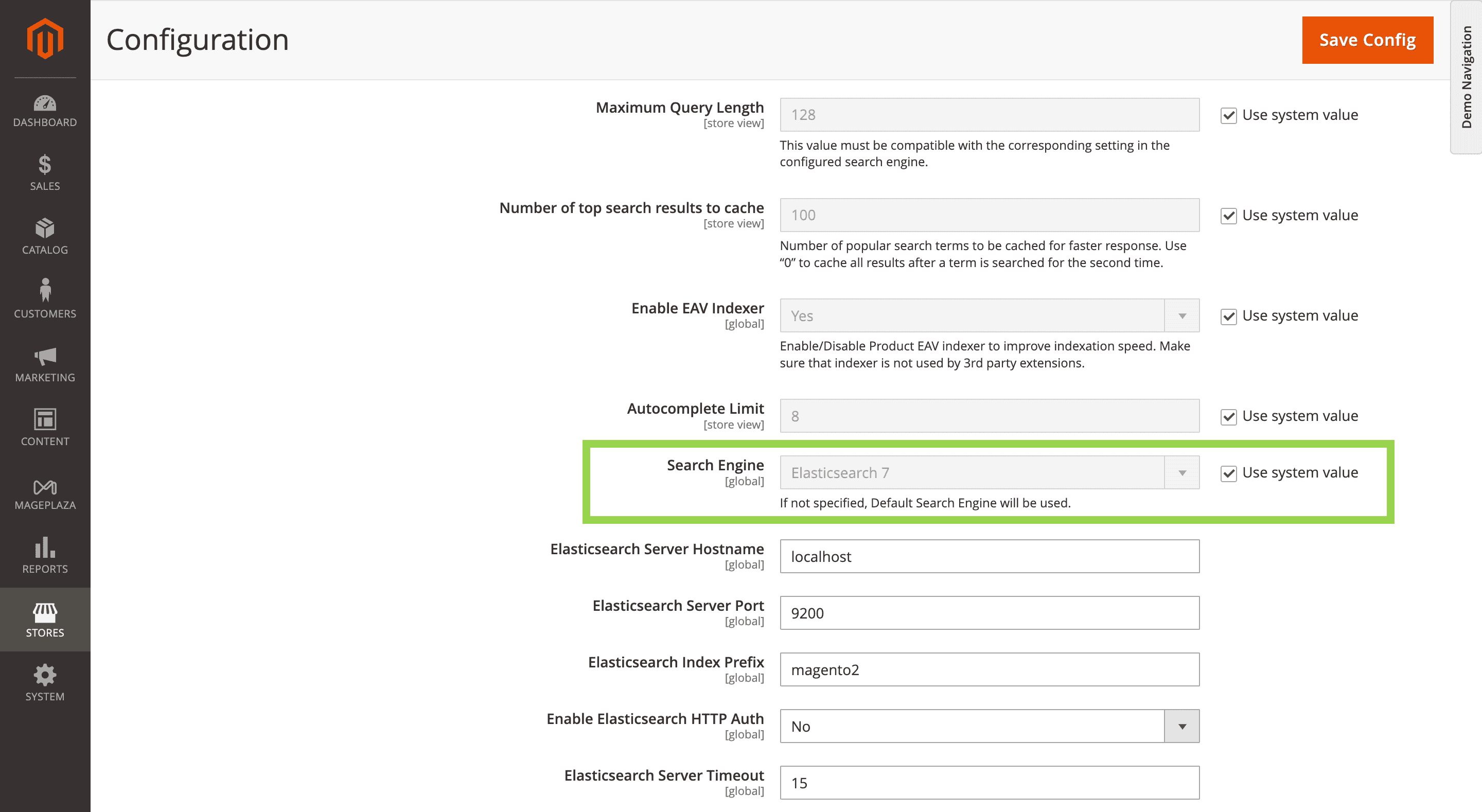Click the Enable Elasticsearch HTTP Auth label
The image size is (1482, 812).
pyautogui.click(x=655, y=719)
